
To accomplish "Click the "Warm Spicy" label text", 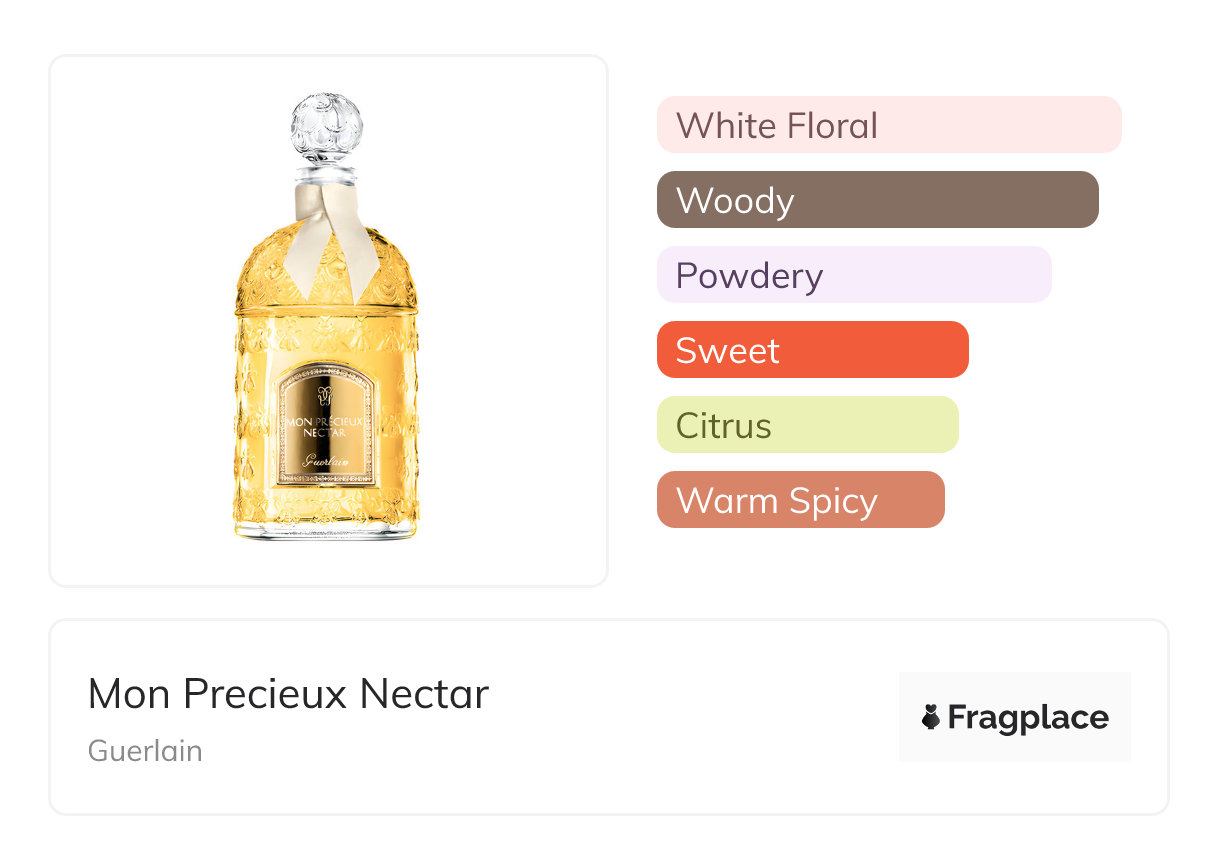I will 776,500.
